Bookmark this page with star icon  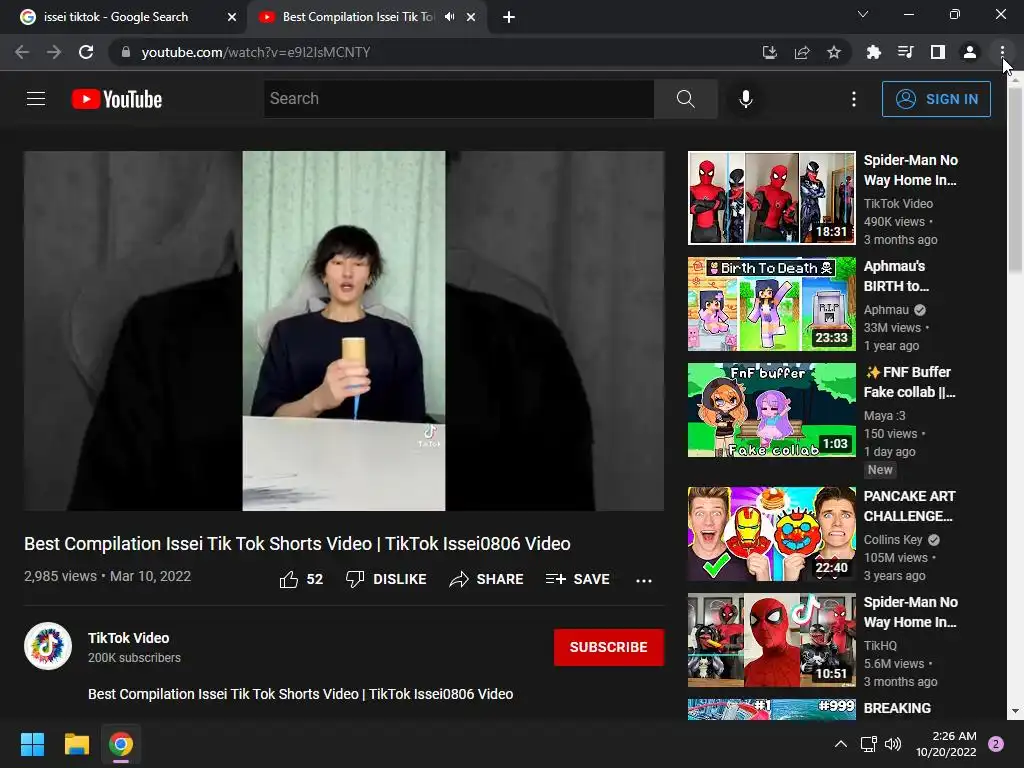coord(834,52)
